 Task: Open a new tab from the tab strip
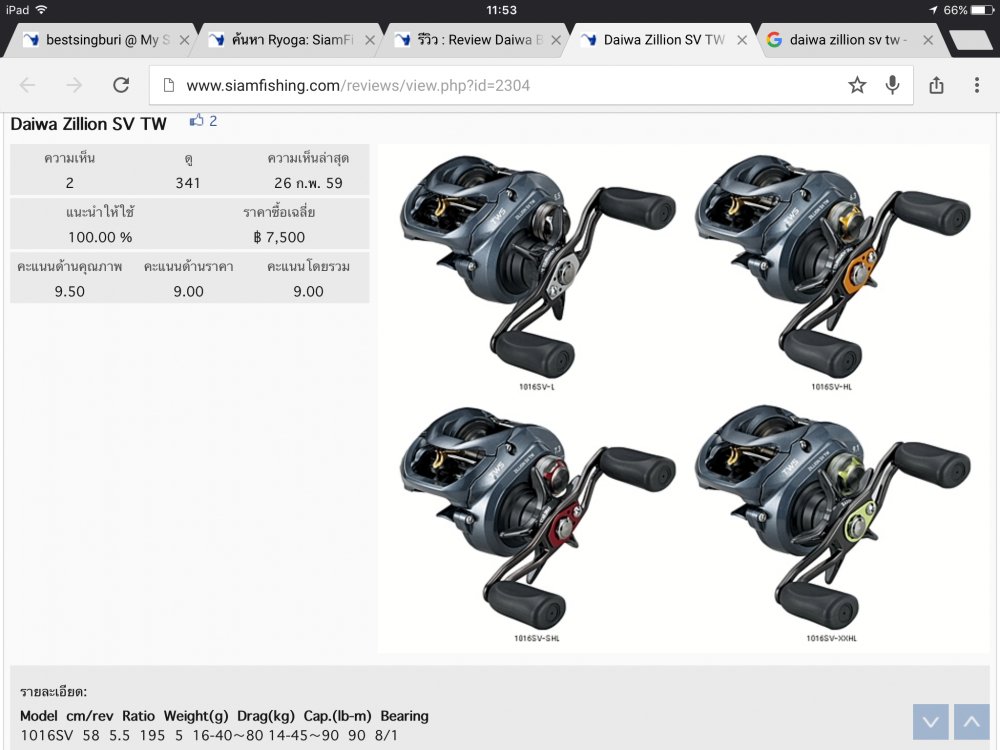(971, 40)
